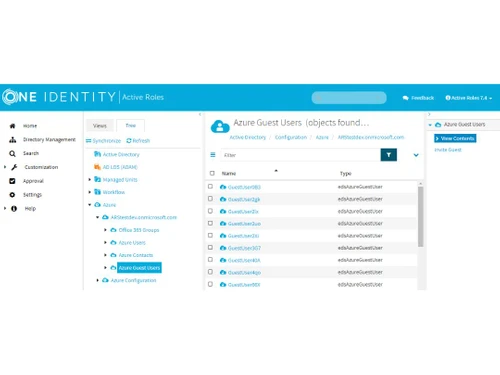Open the GuestUser3G7 link
This screenshot has width=500, height=375.
(244, 248)
